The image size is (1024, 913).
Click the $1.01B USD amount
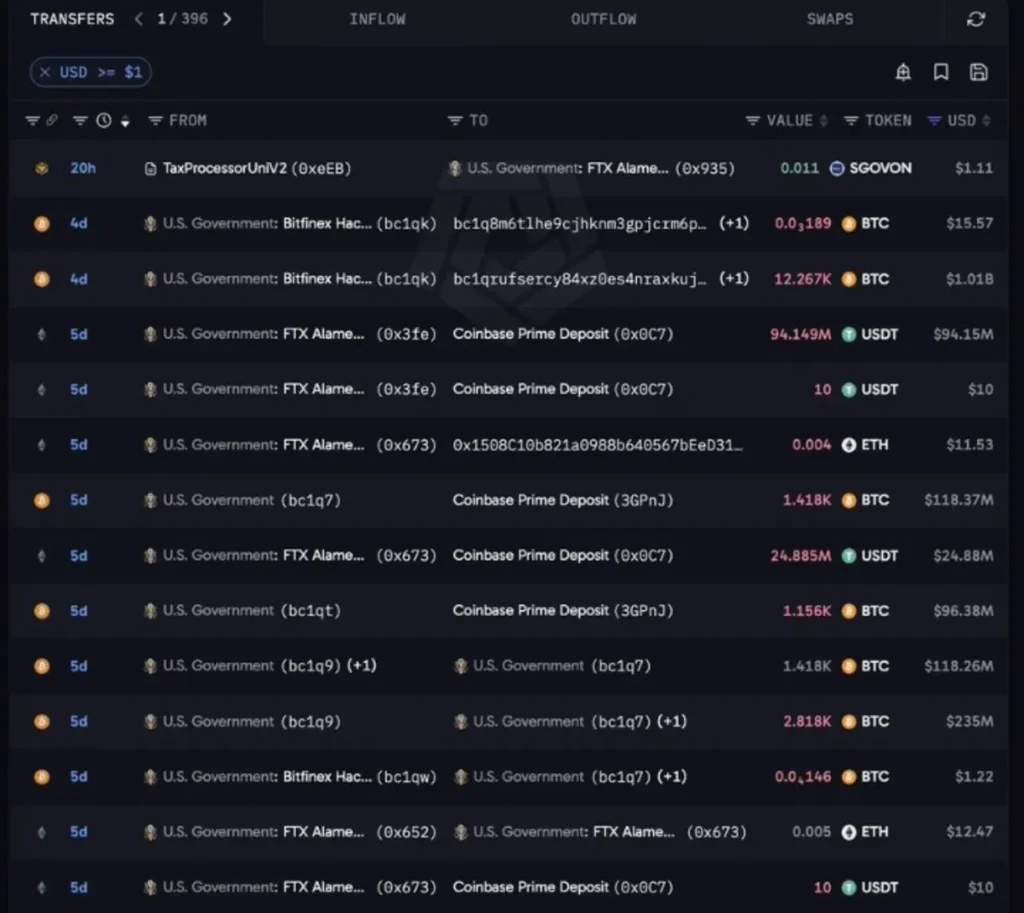point(969,279)
